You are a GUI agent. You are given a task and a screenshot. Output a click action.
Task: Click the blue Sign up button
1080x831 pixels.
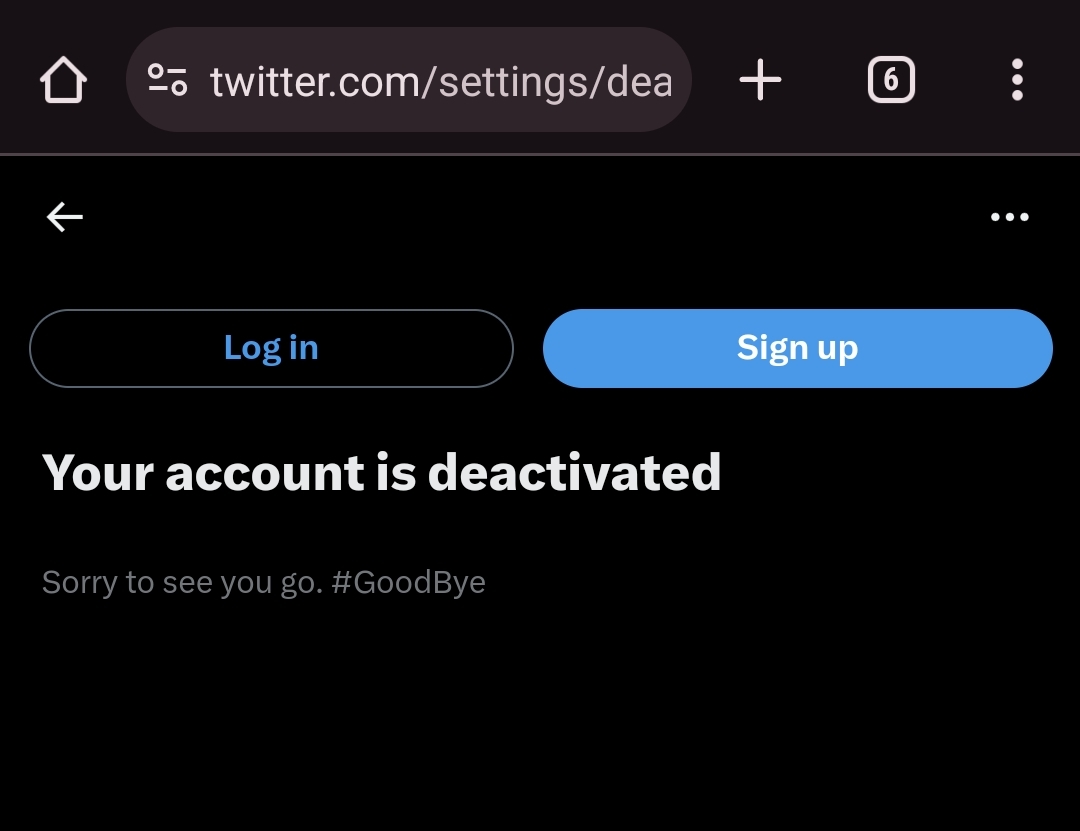797,348
